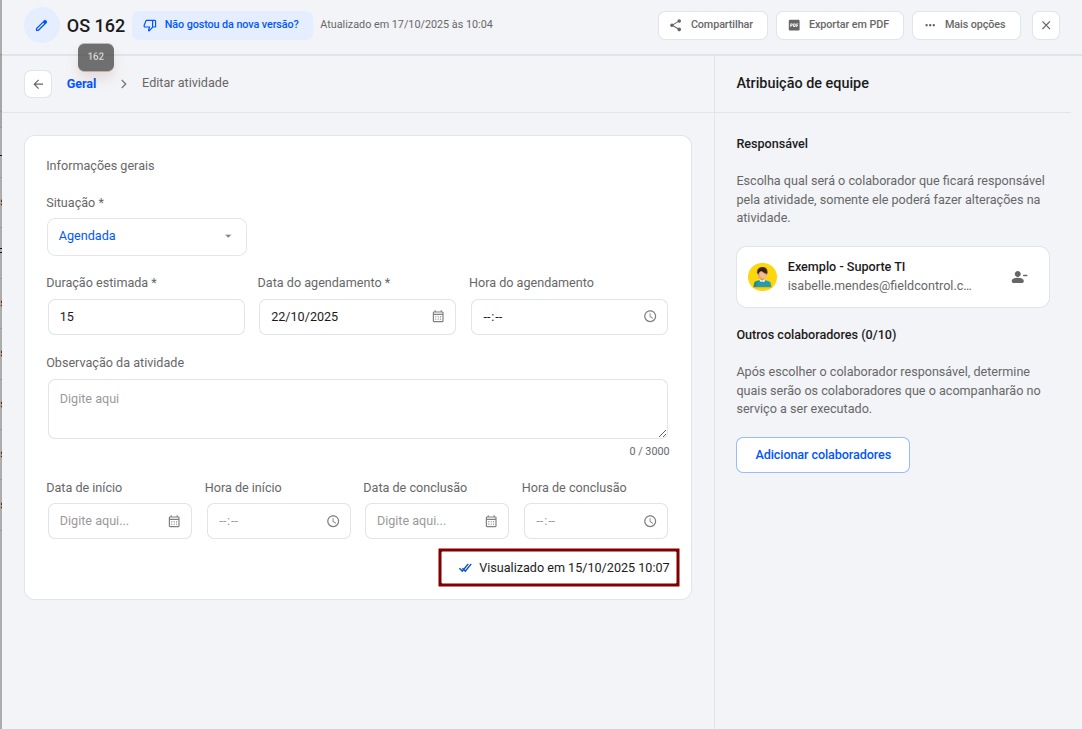The width and height of the screenshot is (1082, 729).
Task: Open calendar picker for Data de início
Action: (x=174, y=521)
